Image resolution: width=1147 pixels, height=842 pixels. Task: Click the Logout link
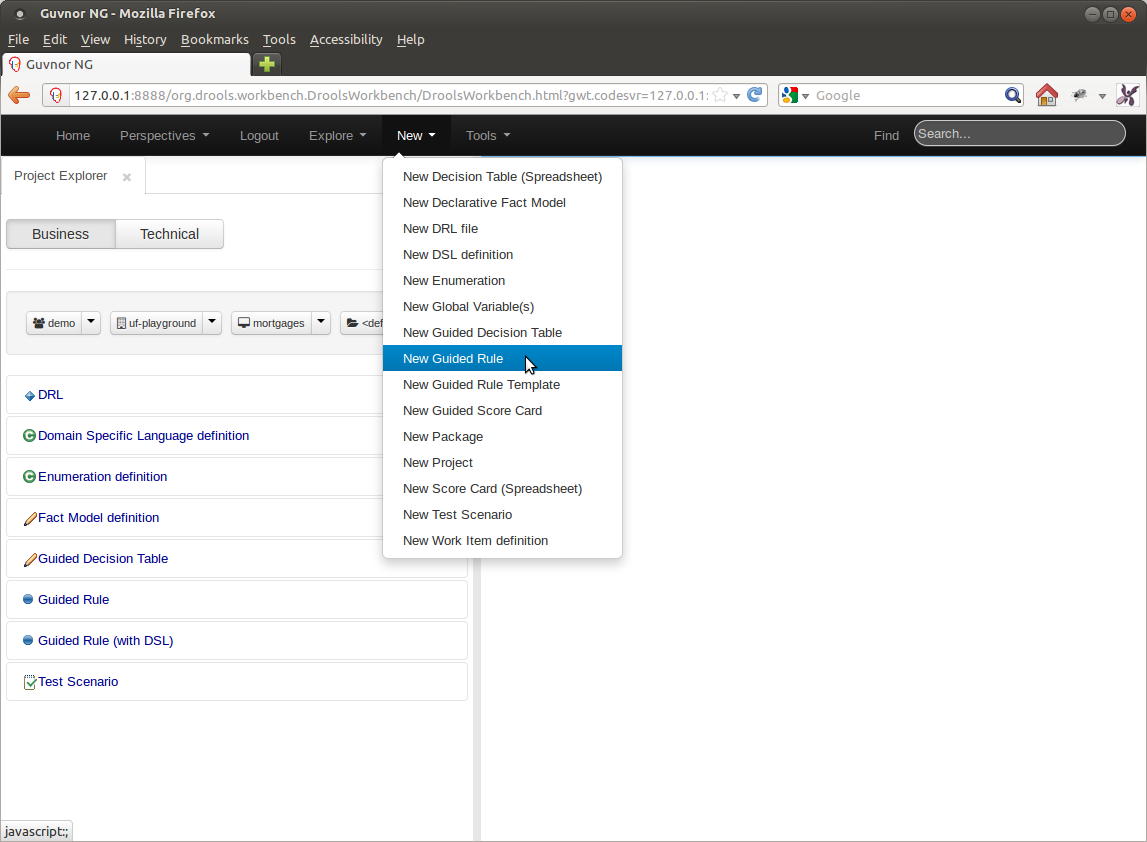point(259,136)
